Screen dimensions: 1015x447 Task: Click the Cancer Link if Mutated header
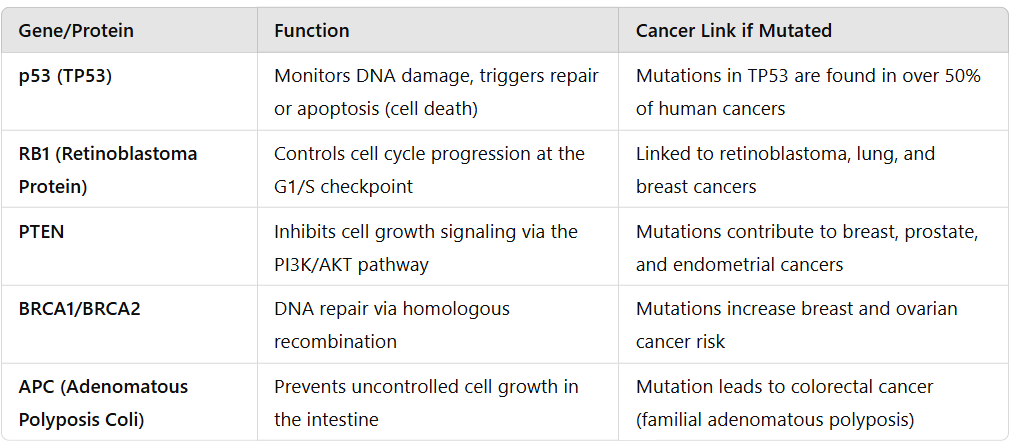click(x=733, y=31)
